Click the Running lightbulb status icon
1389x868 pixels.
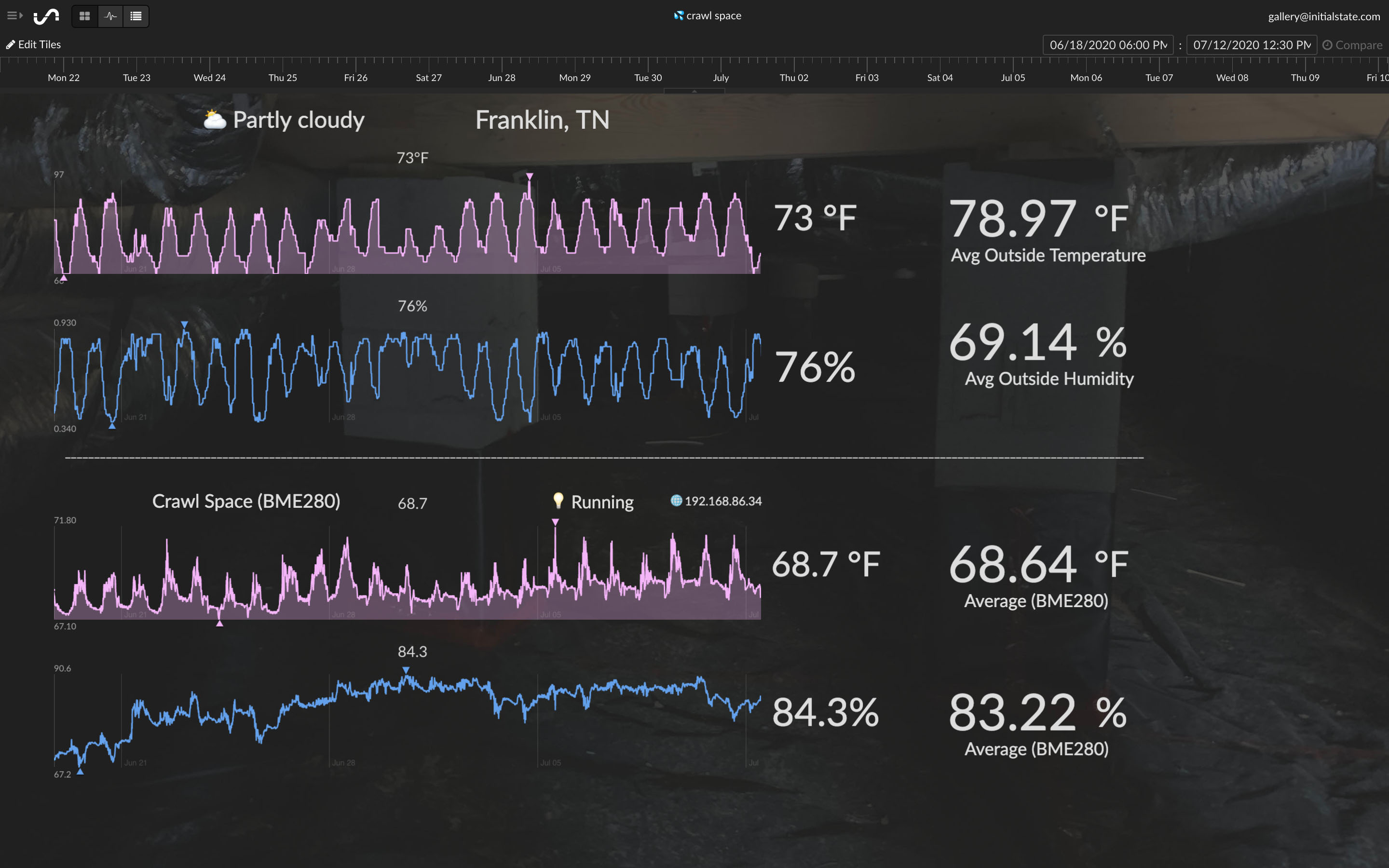pos(558,500)
